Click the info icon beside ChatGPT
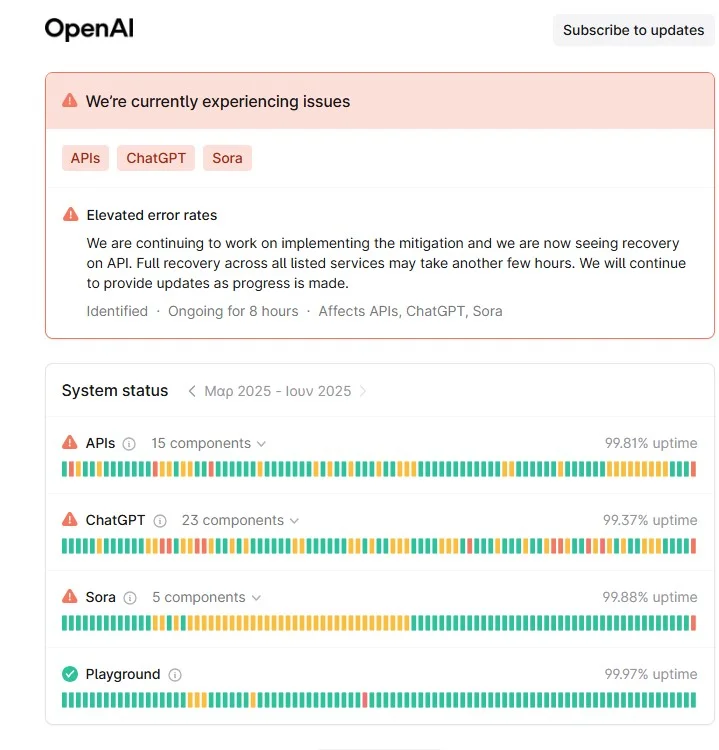This screenshot has height=750, width=719. pos(159,521)
